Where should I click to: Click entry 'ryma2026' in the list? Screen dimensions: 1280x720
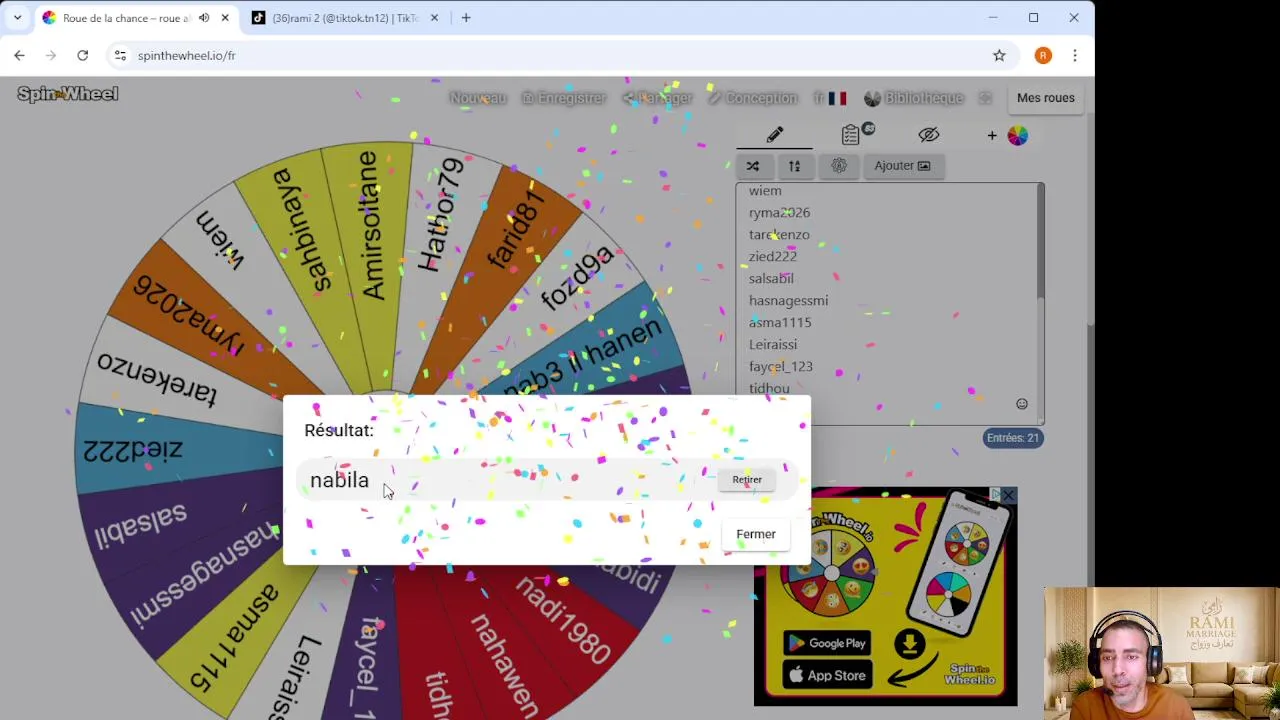click(x=779, y=213)
